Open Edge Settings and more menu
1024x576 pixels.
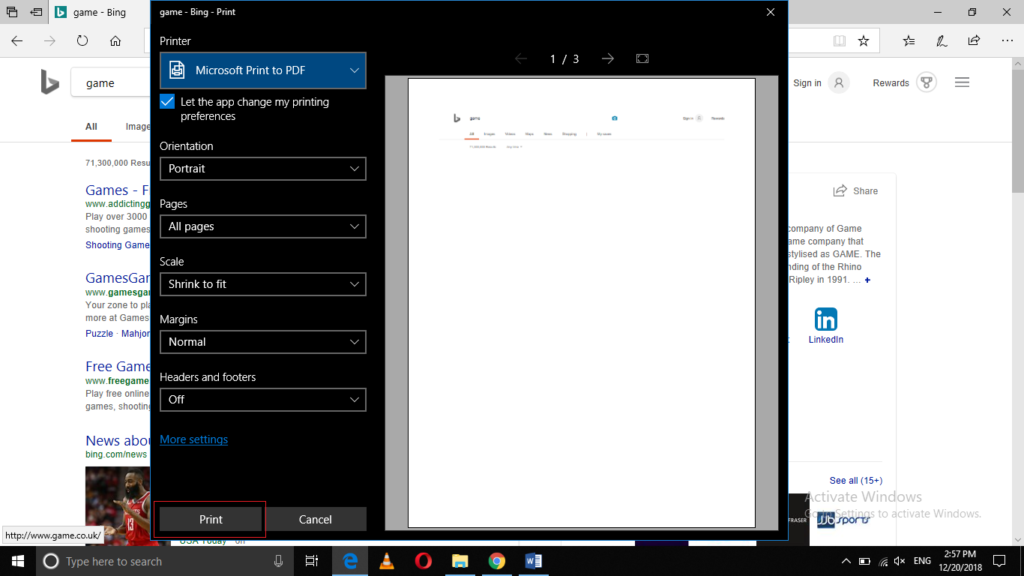coord(1007,40)
